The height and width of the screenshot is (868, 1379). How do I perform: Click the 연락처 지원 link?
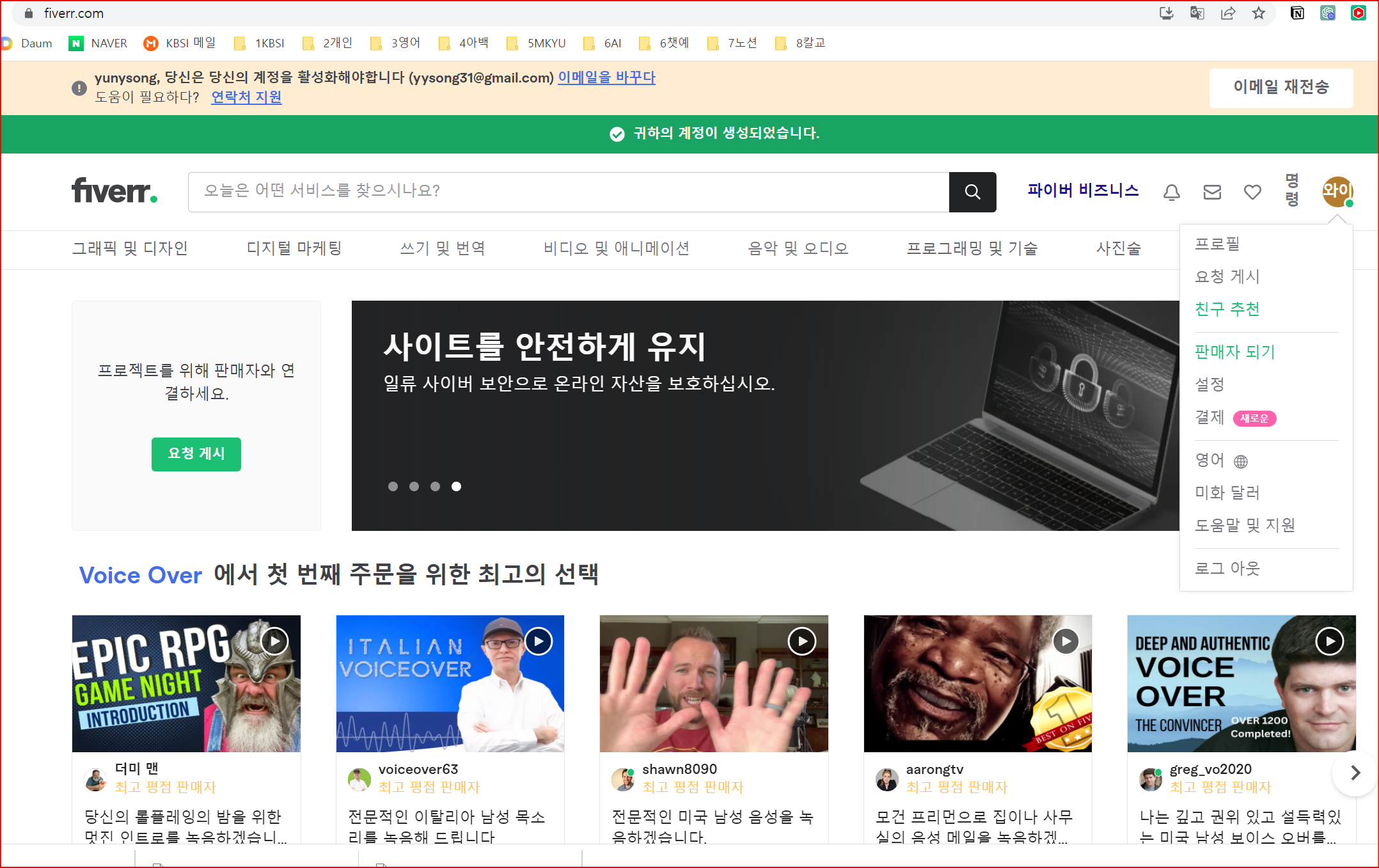click(246, 97)
